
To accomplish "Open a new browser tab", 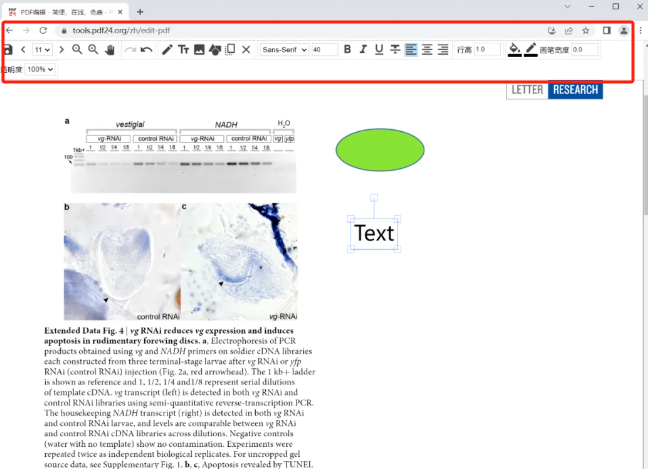I will click(x=140, y=12).
